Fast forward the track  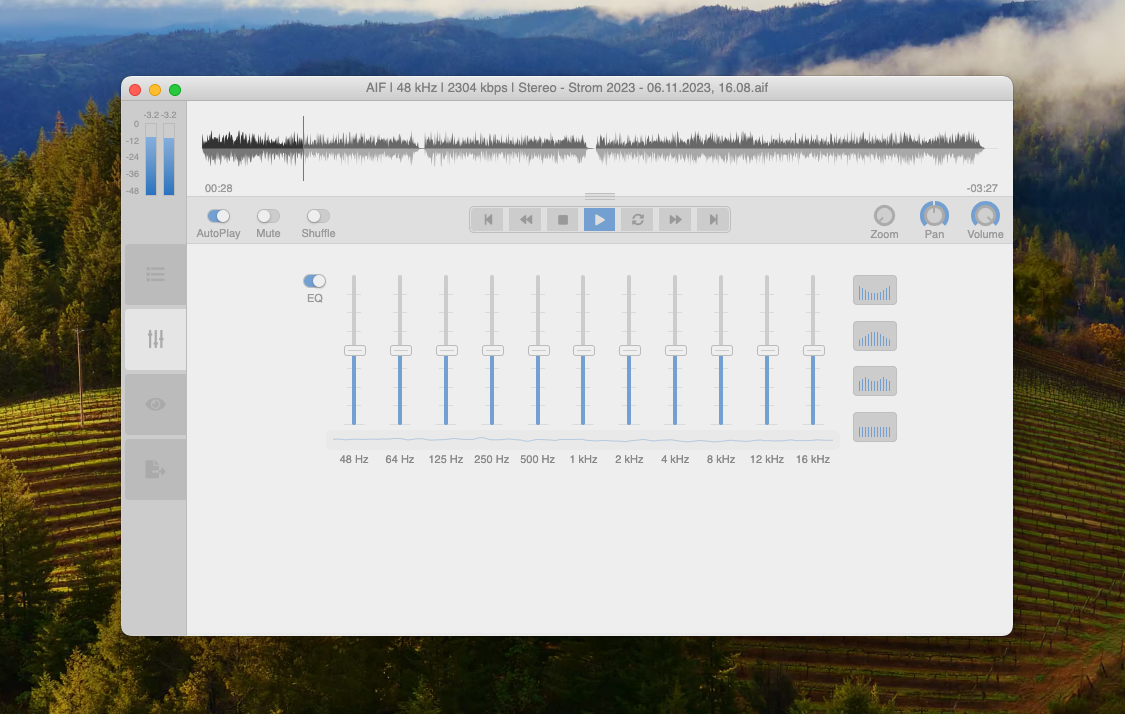point(674,220)
